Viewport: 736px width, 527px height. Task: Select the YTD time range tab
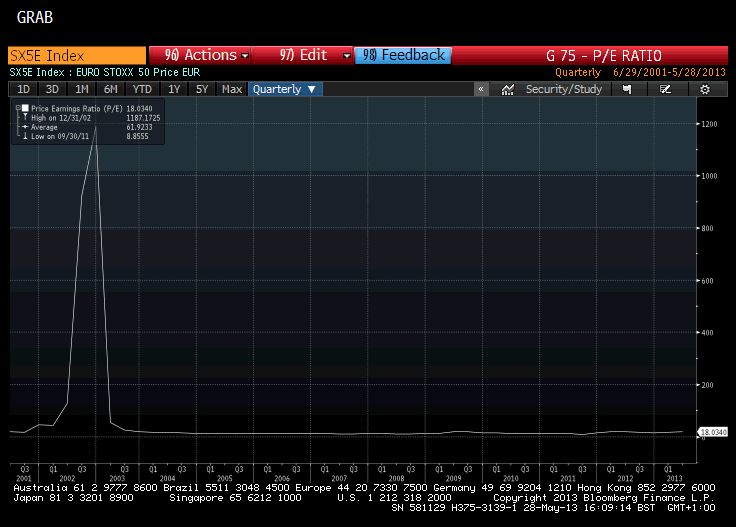click(142, 89)
